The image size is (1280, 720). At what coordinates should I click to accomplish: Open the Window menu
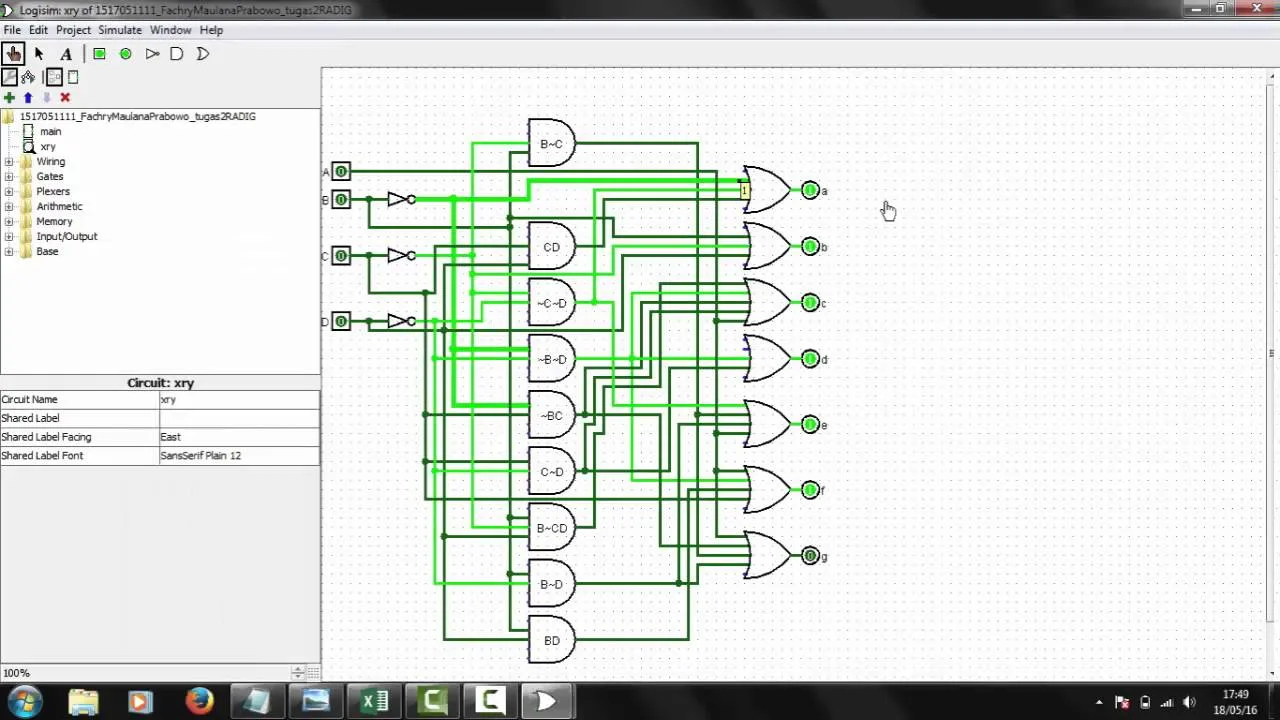point(170,30)
